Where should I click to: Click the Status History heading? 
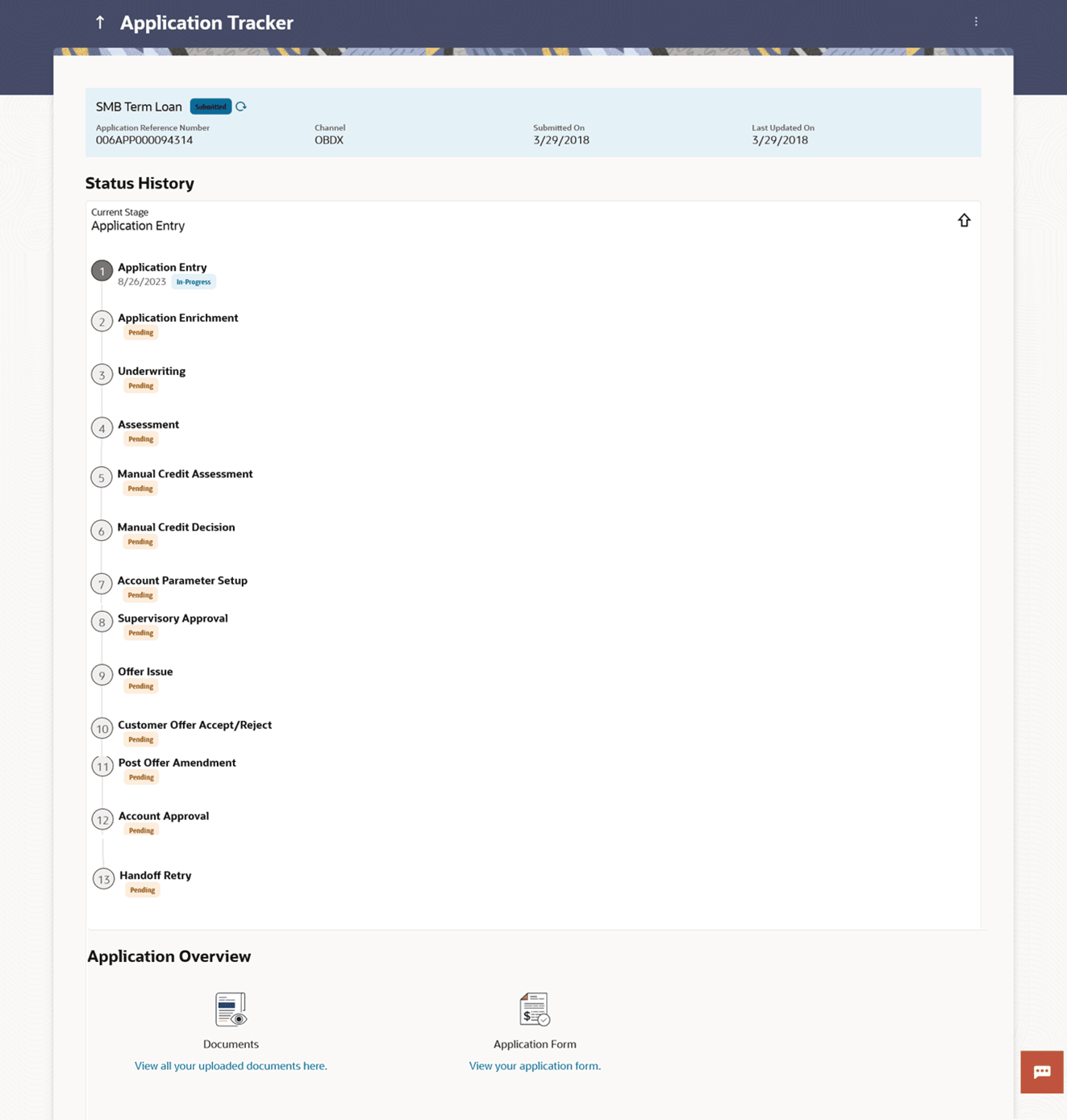coord(140,183)
